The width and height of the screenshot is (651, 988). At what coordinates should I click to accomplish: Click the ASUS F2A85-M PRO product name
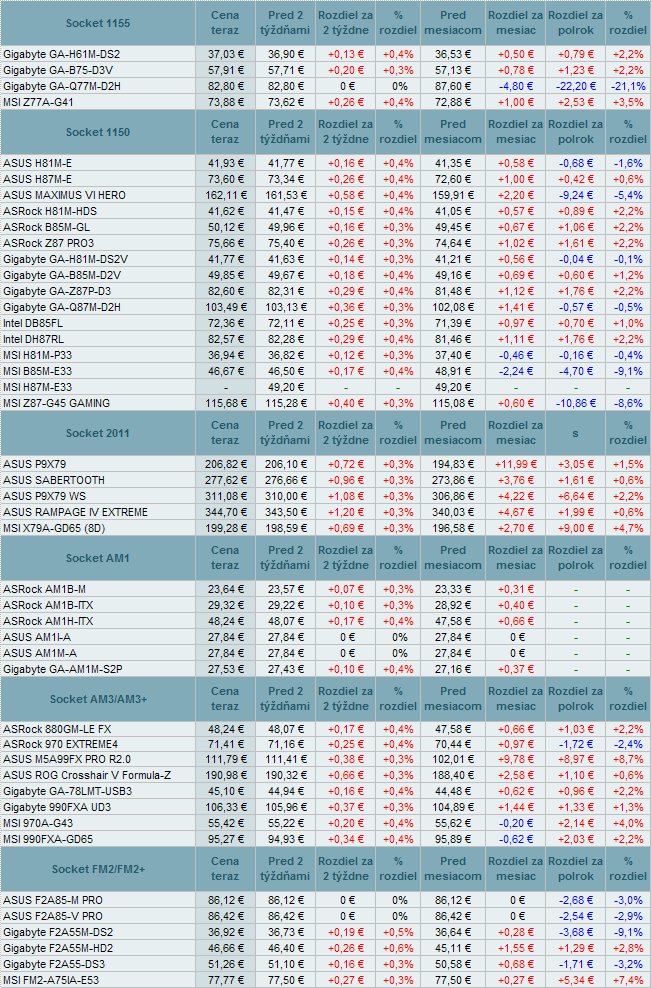pos(52,900)
